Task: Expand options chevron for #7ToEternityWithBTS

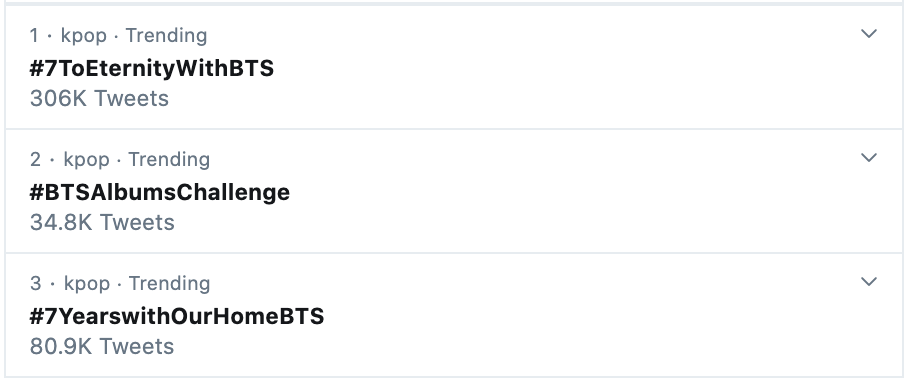Action: [x=869, y=34]
